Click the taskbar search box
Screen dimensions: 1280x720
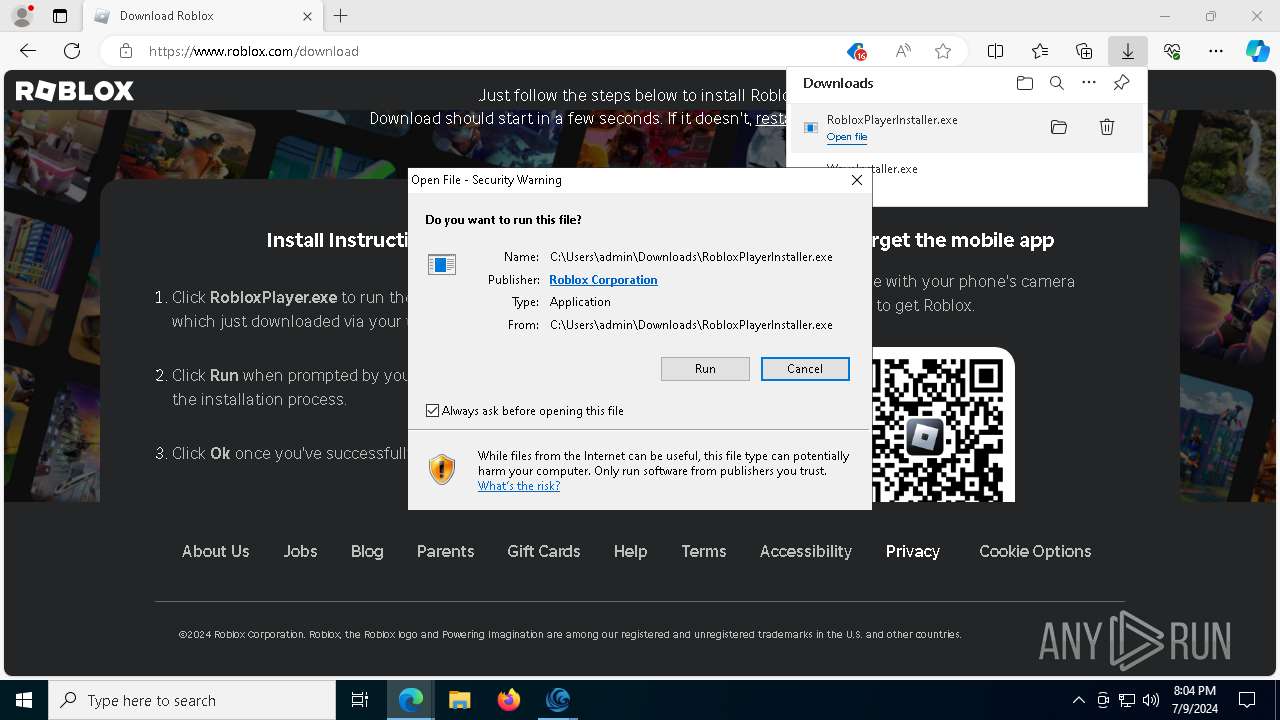192,700
